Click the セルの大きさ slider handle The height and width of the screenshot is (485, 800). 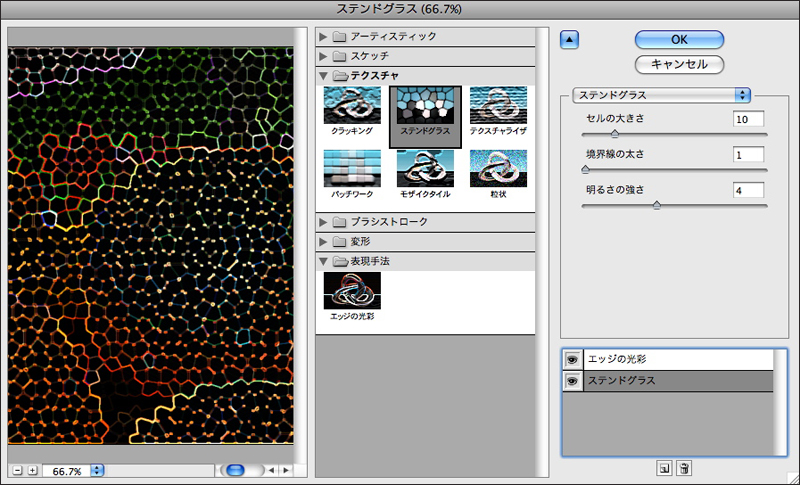click(x=615, y=134)
